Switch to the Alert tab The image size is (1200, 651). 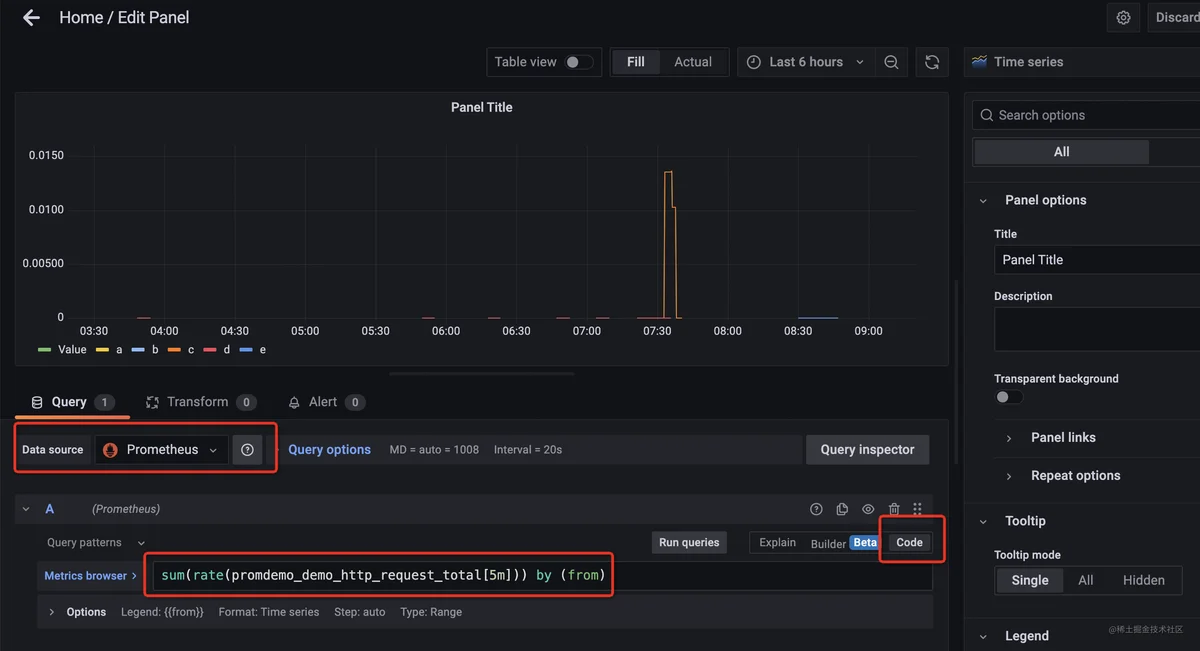tap(325, 402)
